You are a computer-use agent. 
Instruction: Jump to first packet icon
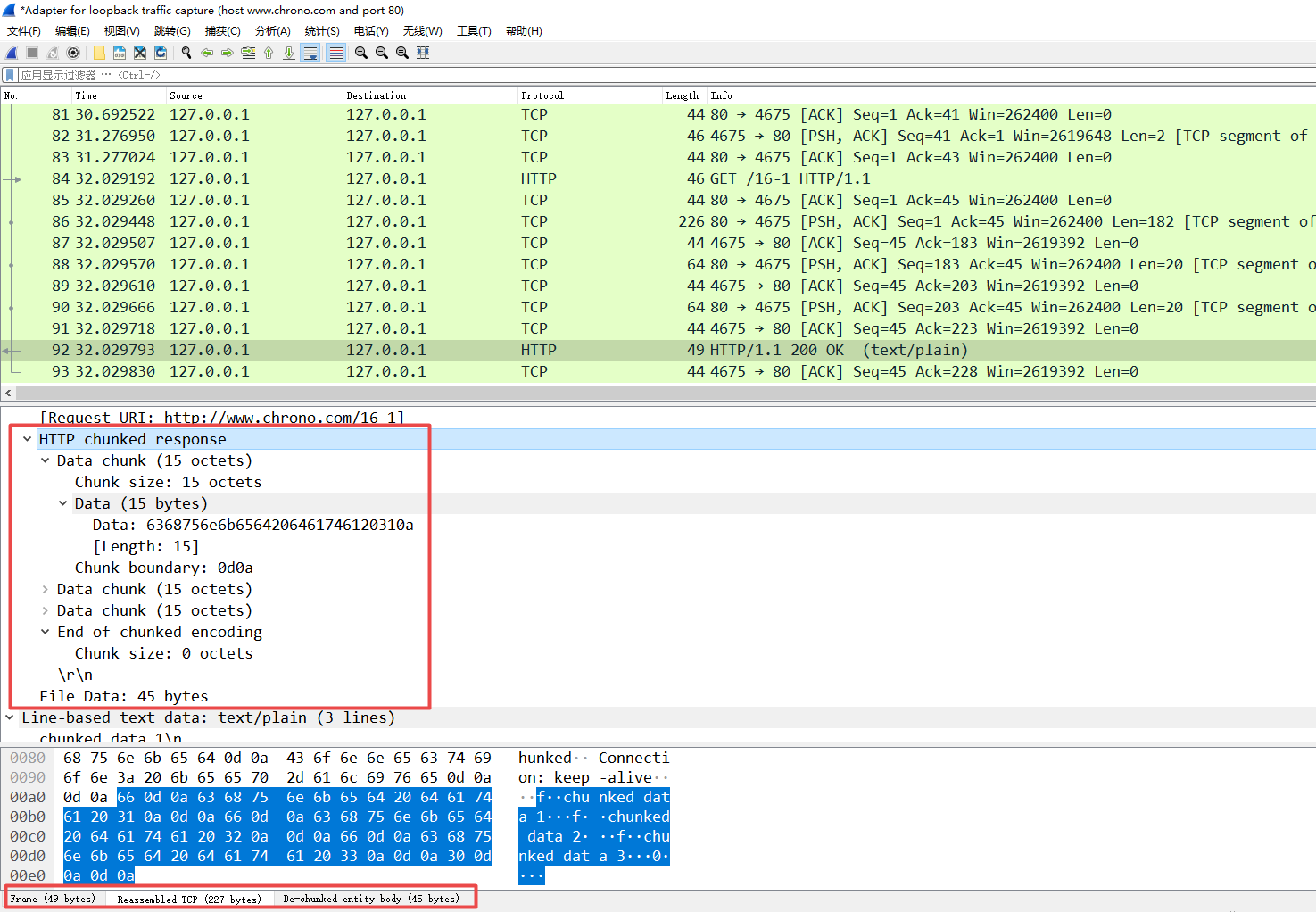(269, 53)
